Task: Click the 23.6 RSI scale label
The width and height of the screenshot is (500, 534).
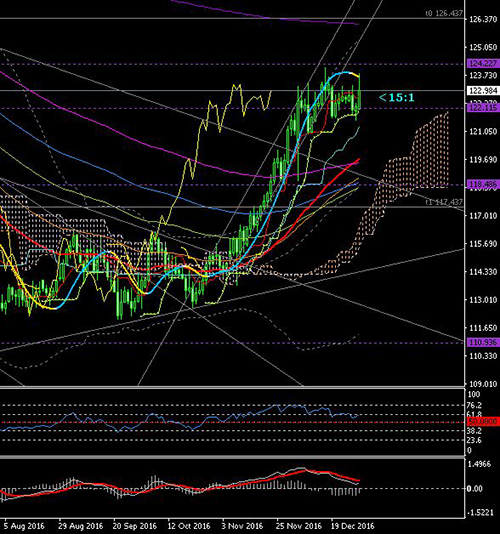Action: coord(475,441)
